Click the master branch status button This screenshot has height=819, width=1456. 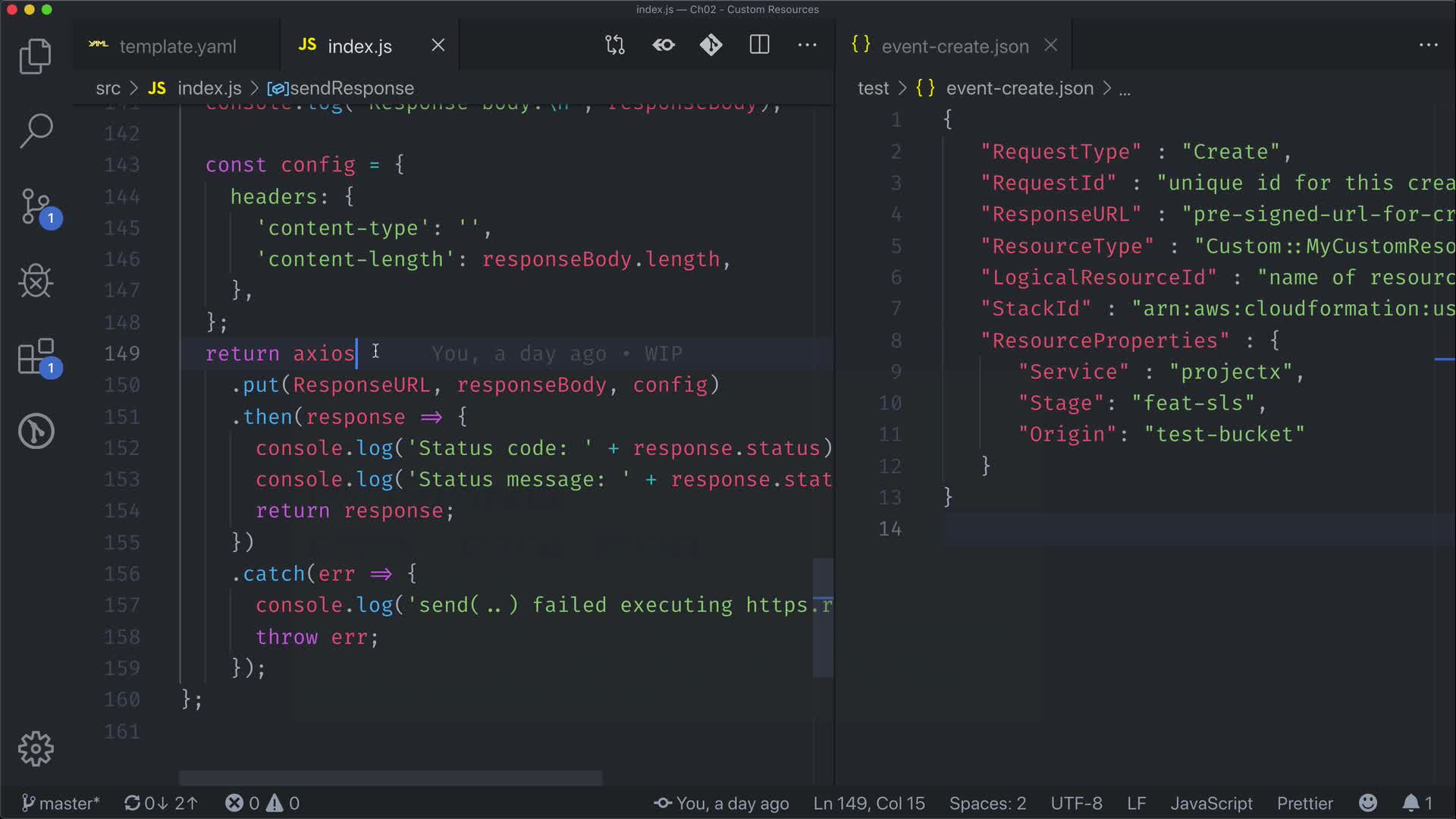(61, 803)
